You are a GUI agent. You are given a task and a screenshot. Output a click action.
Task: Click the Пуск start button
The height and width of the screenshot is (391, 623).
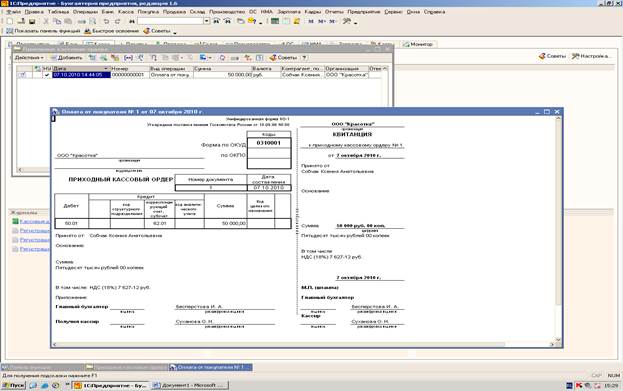(14, 385)
